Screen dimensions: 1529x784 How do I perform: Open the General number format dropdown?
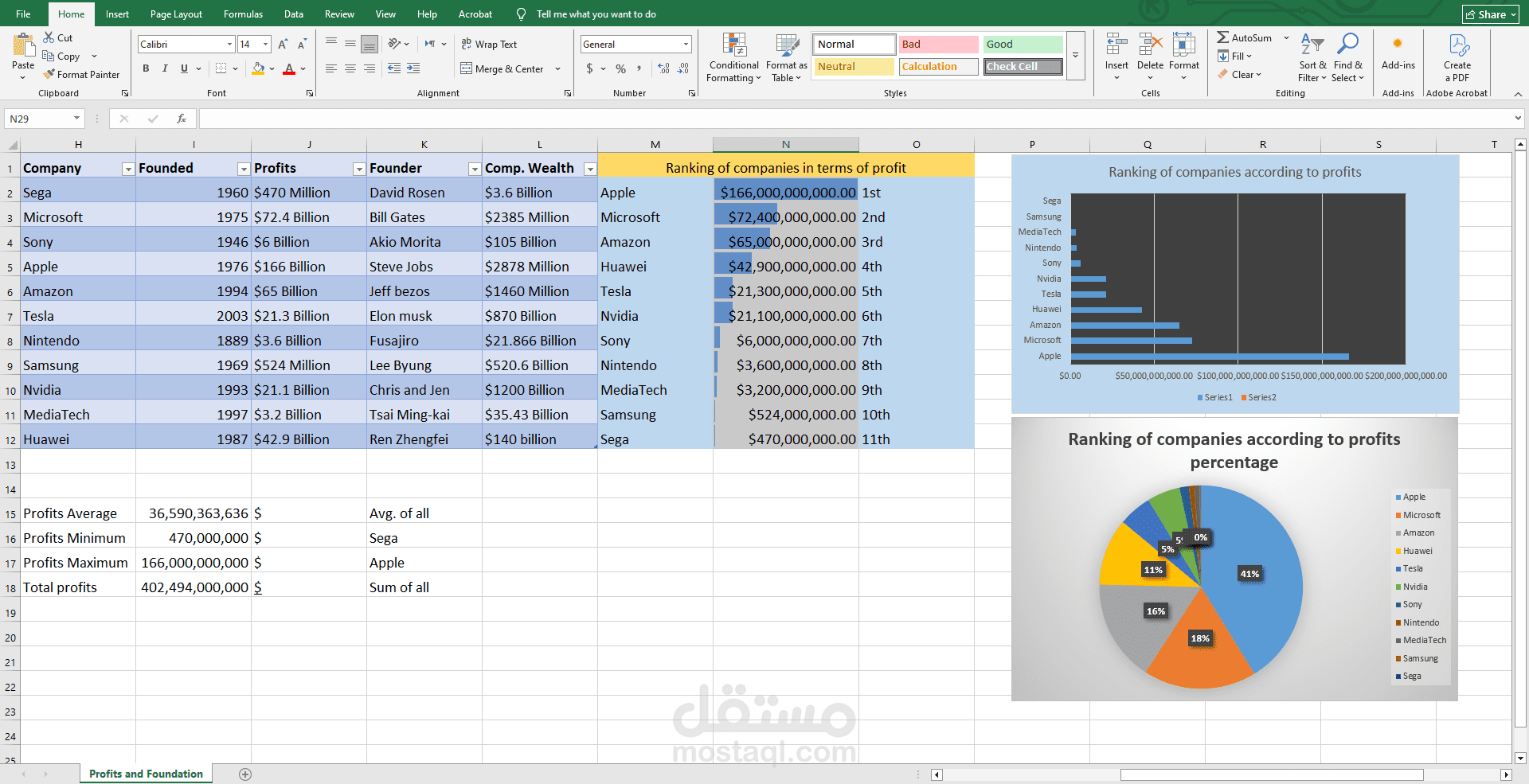[x=686, y=45]
